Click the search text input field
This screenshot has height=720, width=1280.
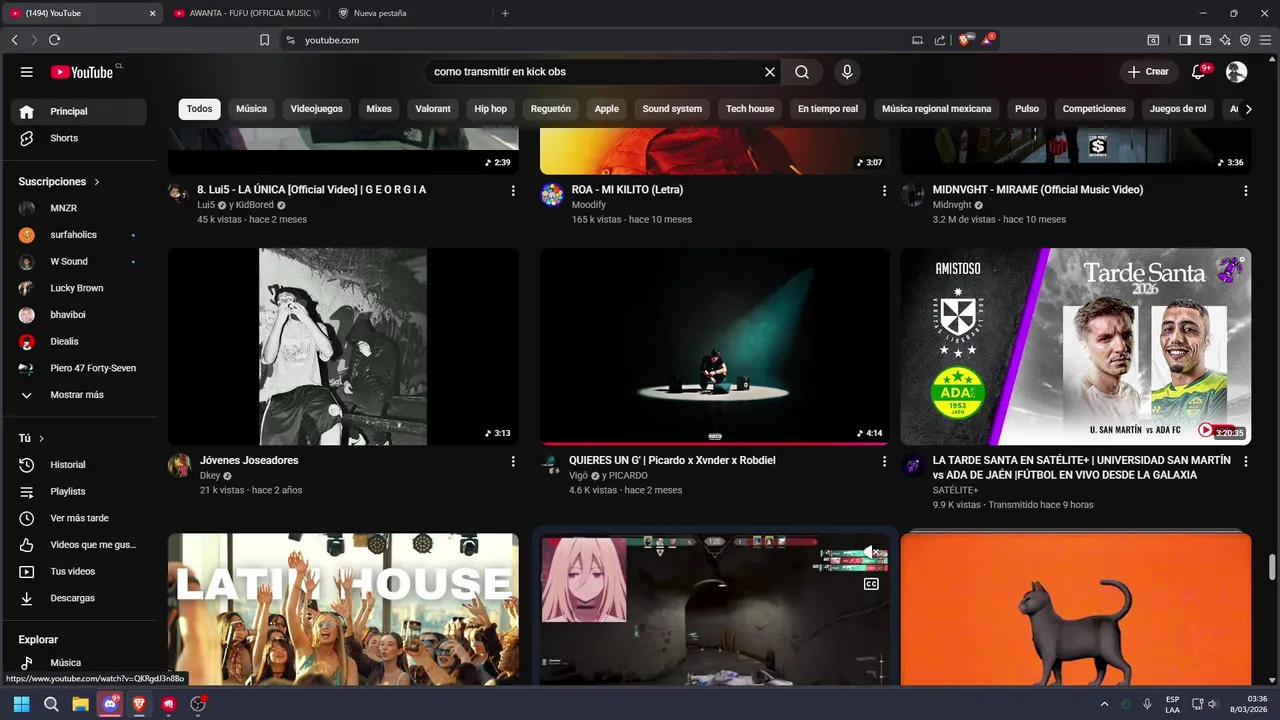click(595, 72)
